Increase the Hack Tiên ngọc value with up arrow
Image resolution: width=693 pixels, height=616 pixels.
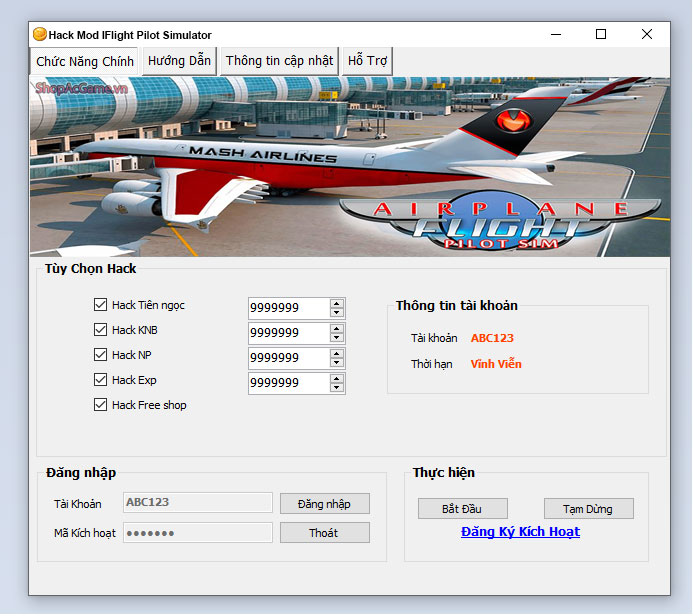click(337, 304)
